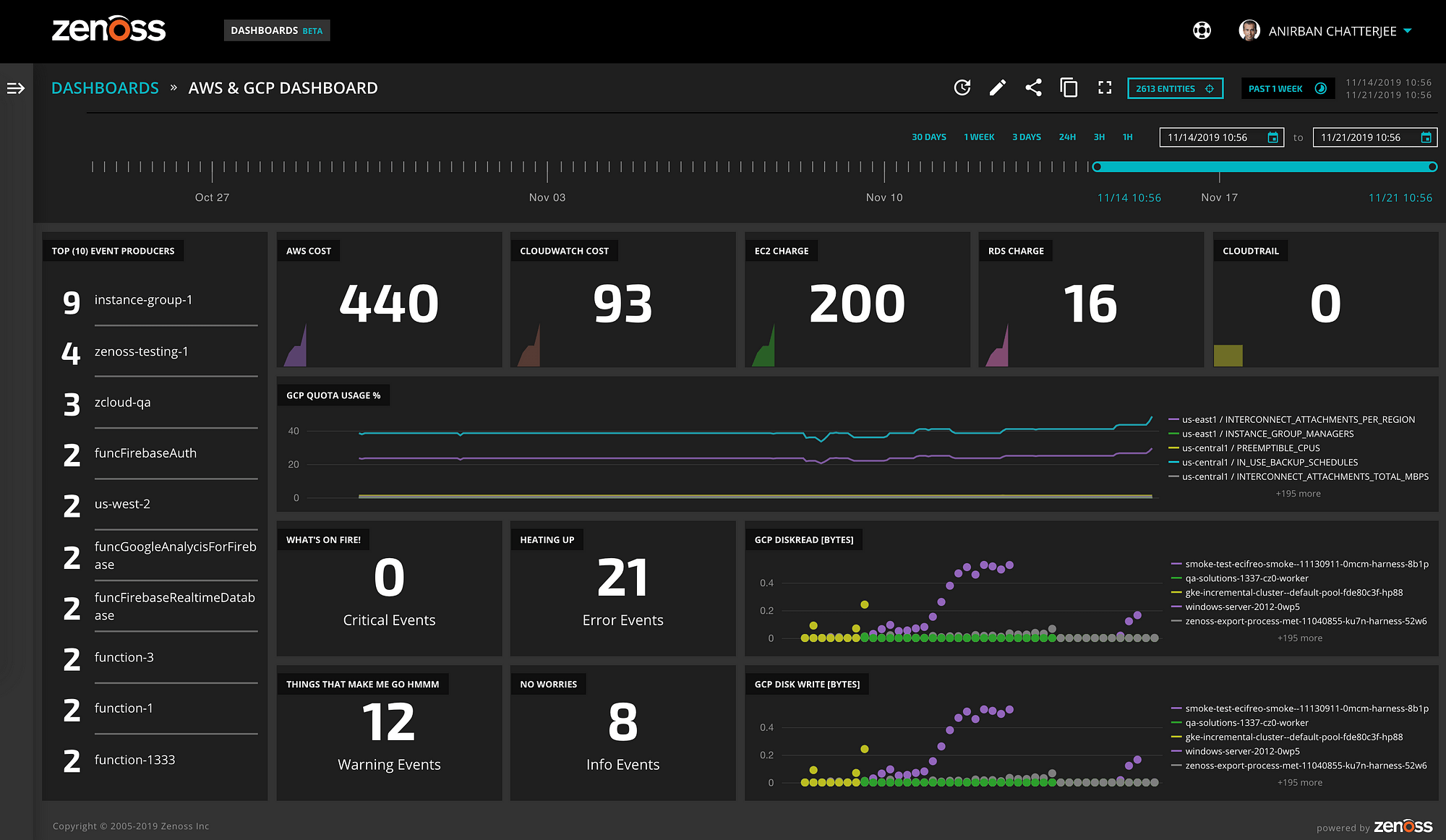Click the pencil edit dashboard icon
This screenshot has width=1446, height=840.
pyautogui.click(x=998, y=88)
